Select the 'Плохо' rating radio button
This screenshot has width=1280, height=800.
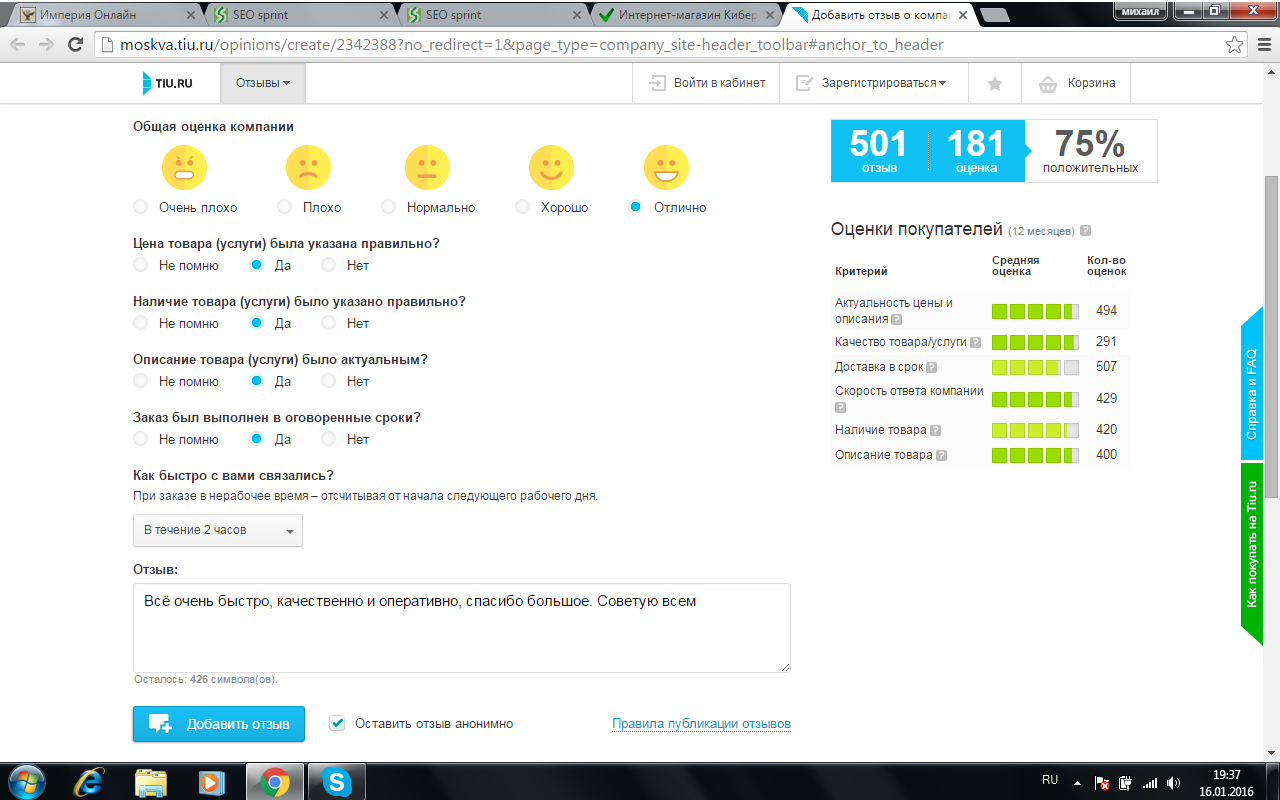284,207
